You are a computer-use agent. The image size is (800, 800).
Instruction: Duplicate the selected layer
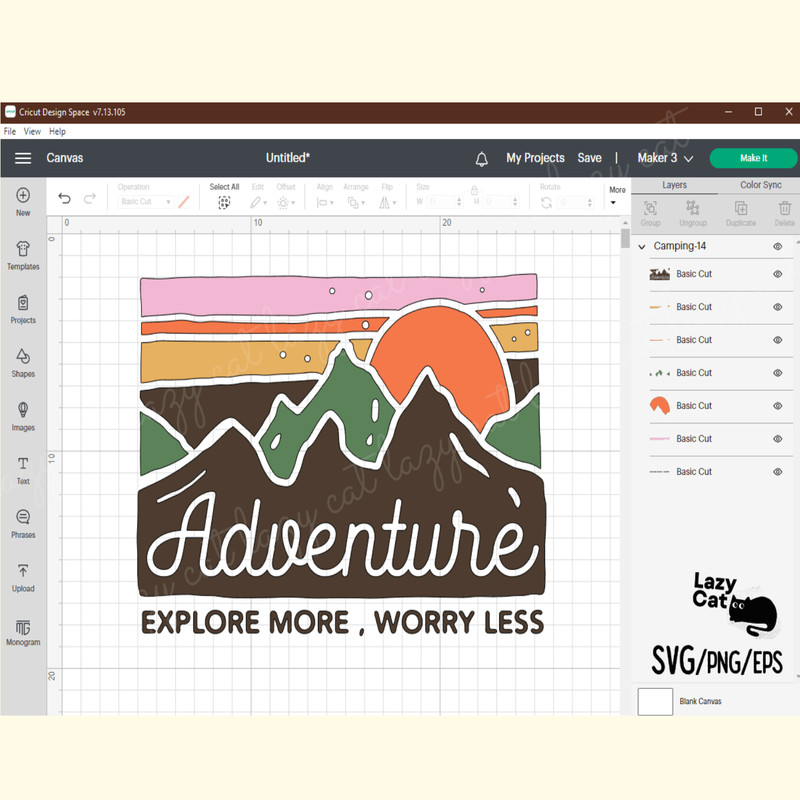click(x=741, y=211)
